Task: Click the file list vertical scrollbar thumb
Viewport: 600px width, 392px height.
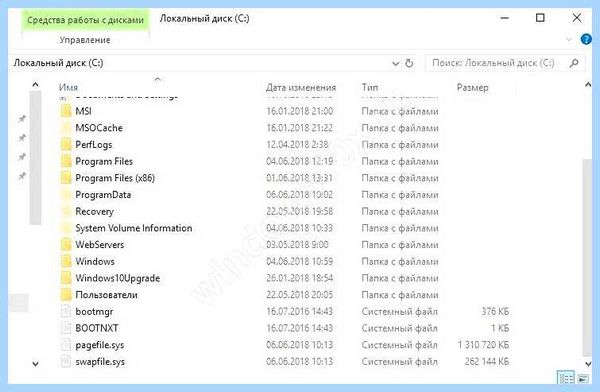Action: click(x=587, y=258)
